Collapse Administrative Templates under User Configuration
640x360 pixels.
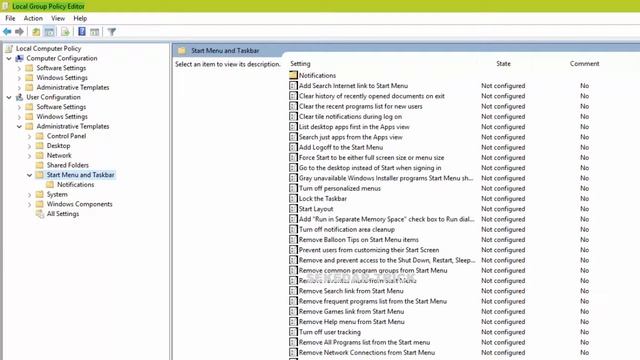click(x=19, y=126)
